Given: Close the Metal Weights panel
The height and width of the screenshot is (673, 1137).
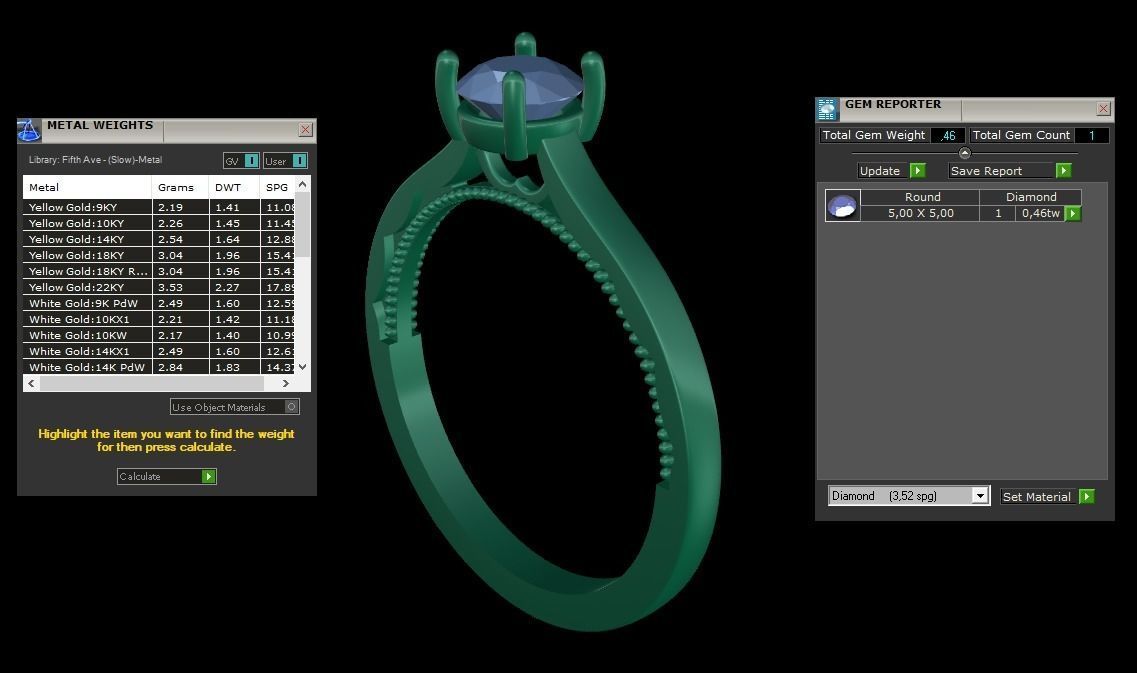Looking at the screenshot, I should [x=305, y=129].
